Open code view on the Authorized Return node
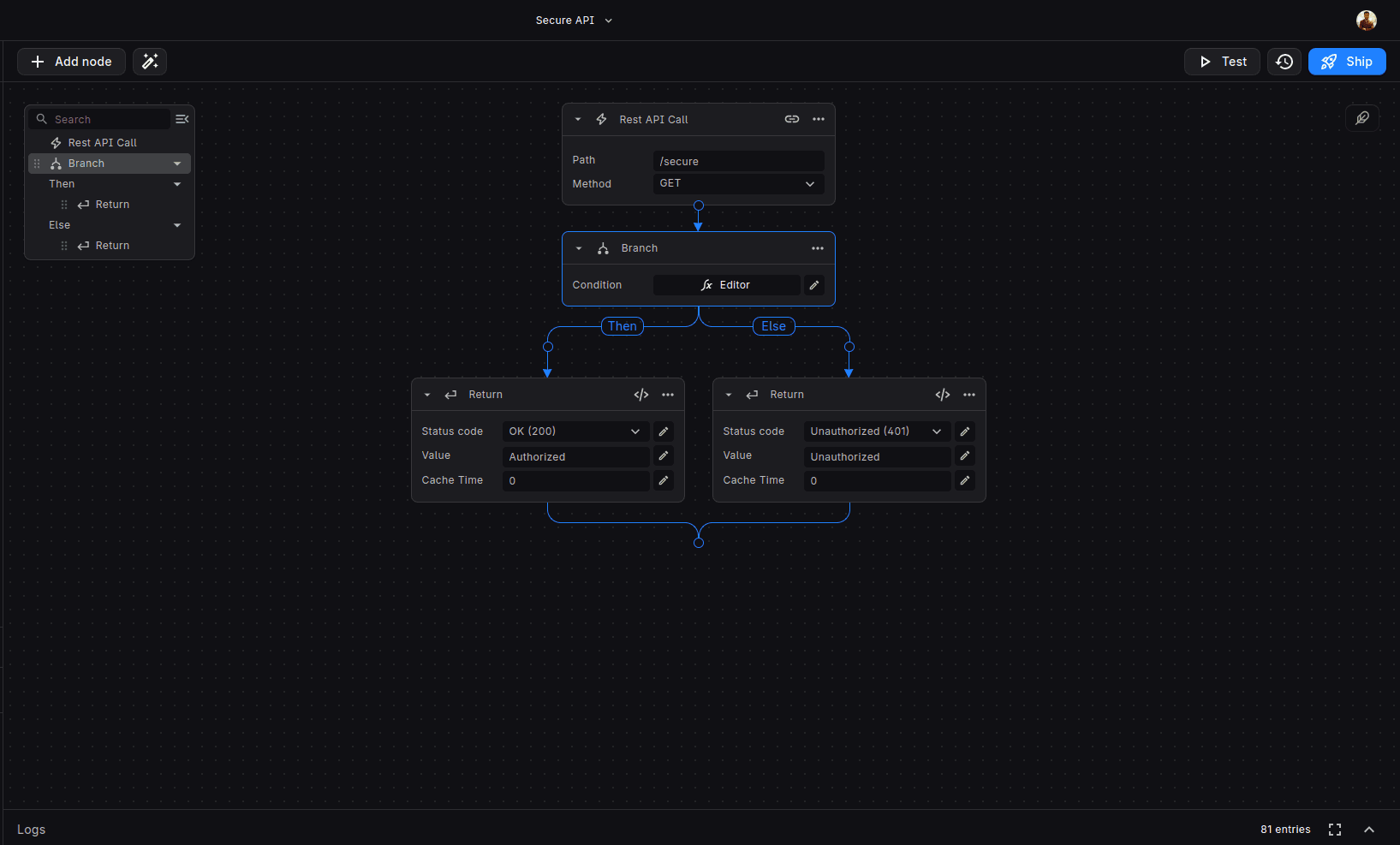1400x845 pixels. pos(640,395)
